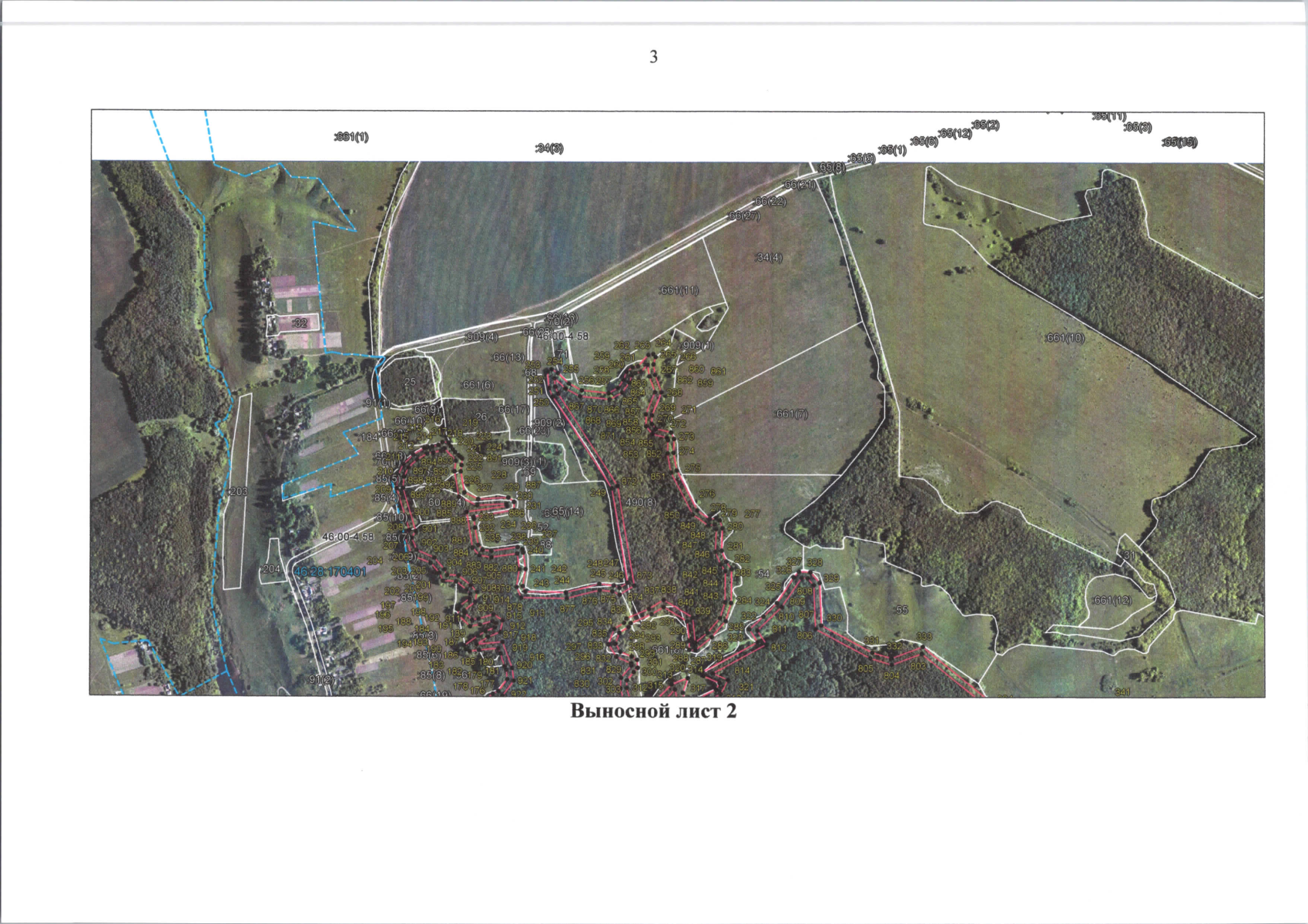1308x924 pixels.
Task: Click parcel label :909(4)
Action: tap(481, 337)
